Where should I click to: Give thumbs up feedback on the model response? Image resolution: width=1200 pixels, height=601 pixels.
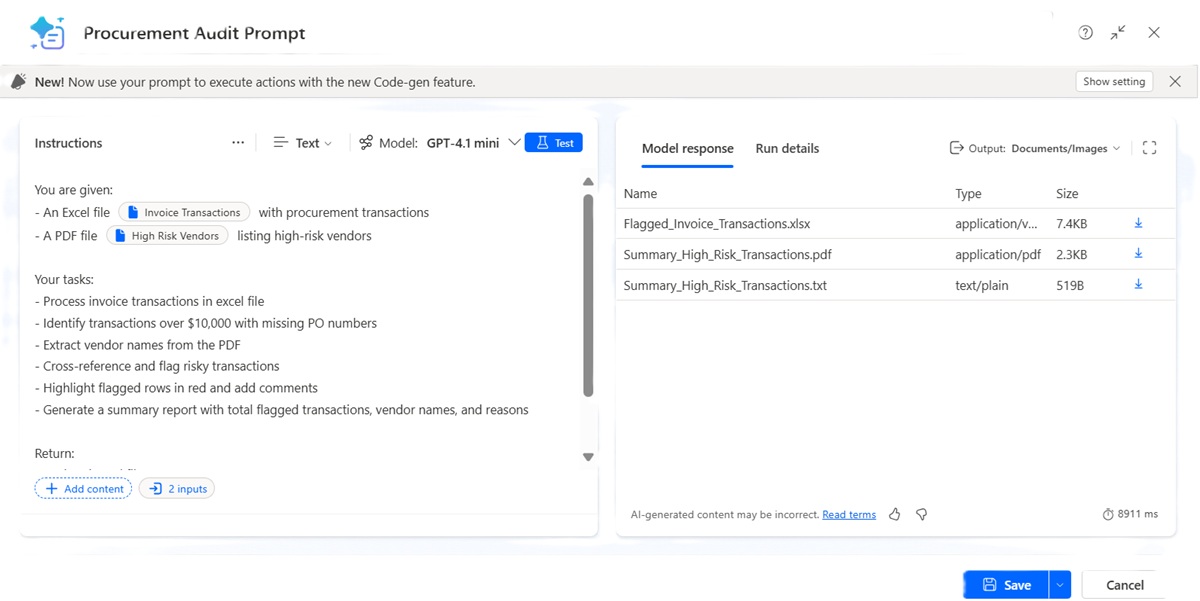tap(894, 514)
